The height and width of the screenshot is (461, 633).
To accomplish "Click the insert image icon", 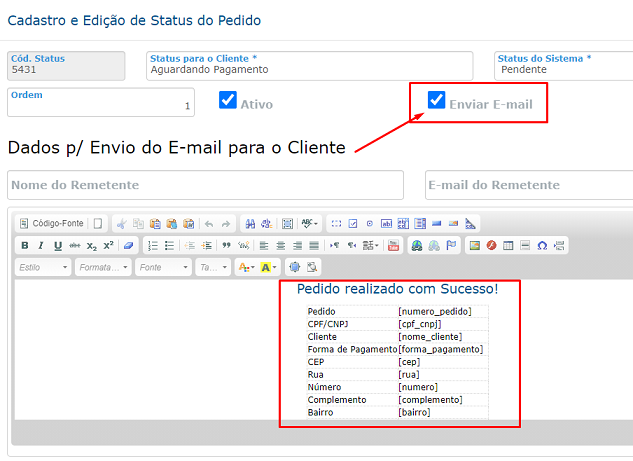I will [x=475, y=245].
